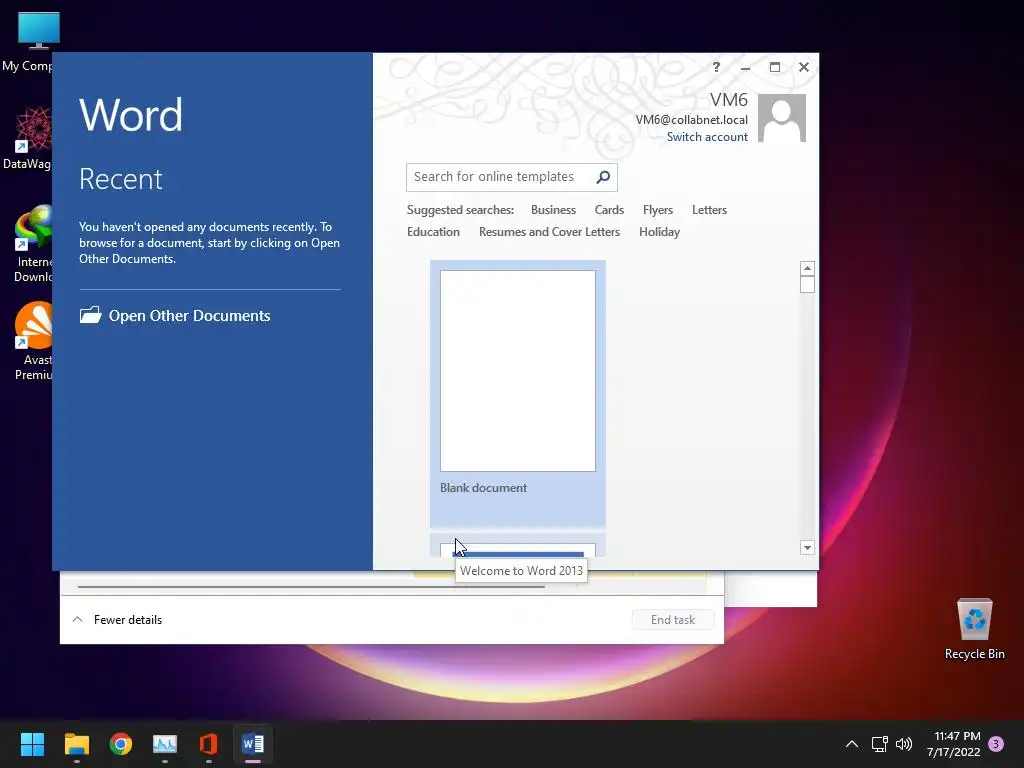Click End task in Task Manager

(x=673, y=620)
